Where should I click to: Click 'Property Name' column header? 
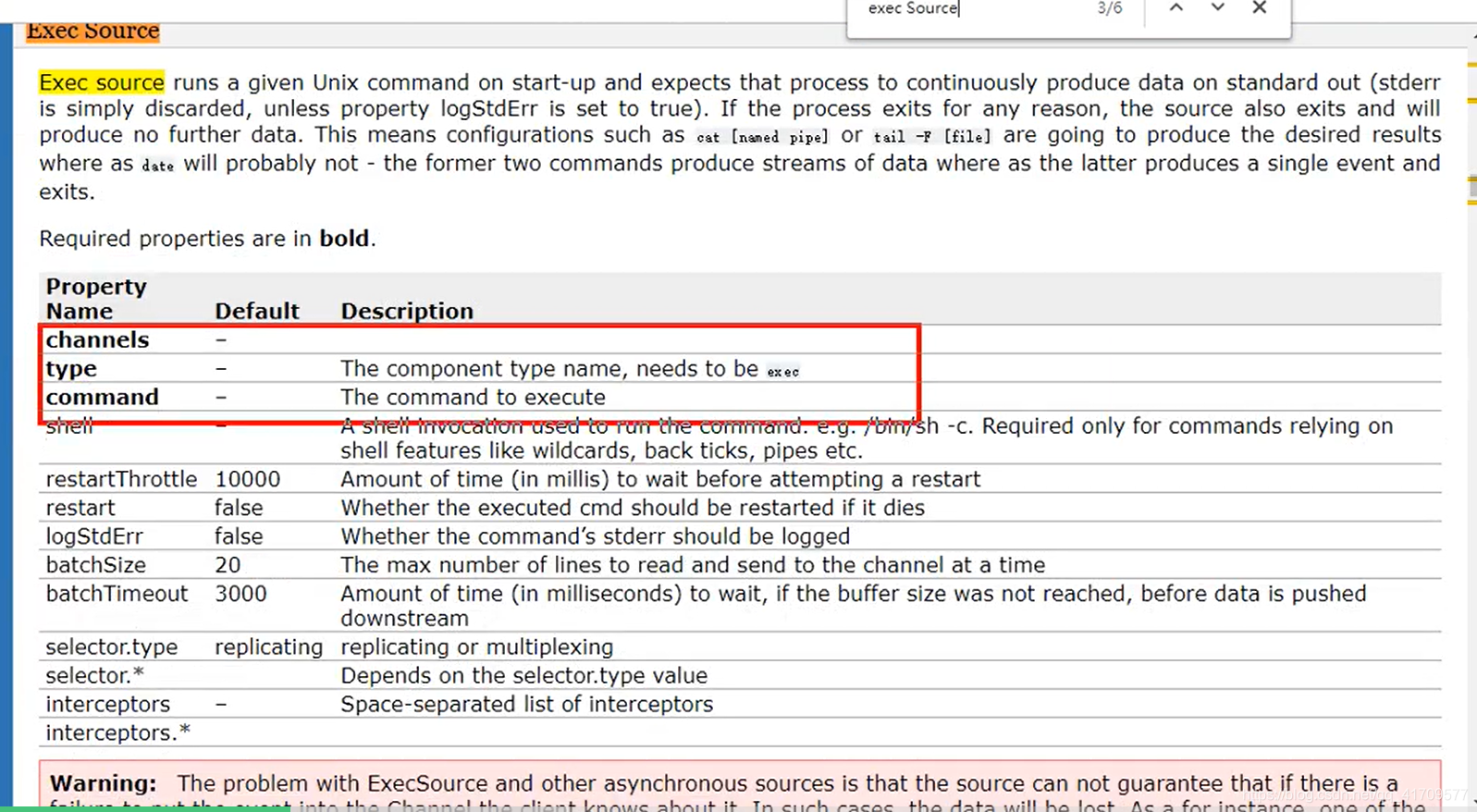pos(96,299)
